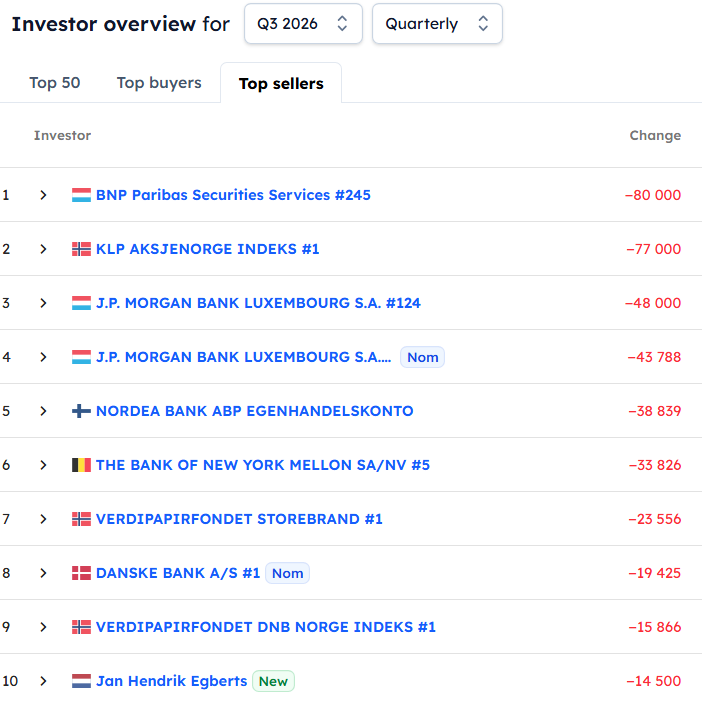
Task: Switch to the Top buyers tab
Action: click(159, 83)
